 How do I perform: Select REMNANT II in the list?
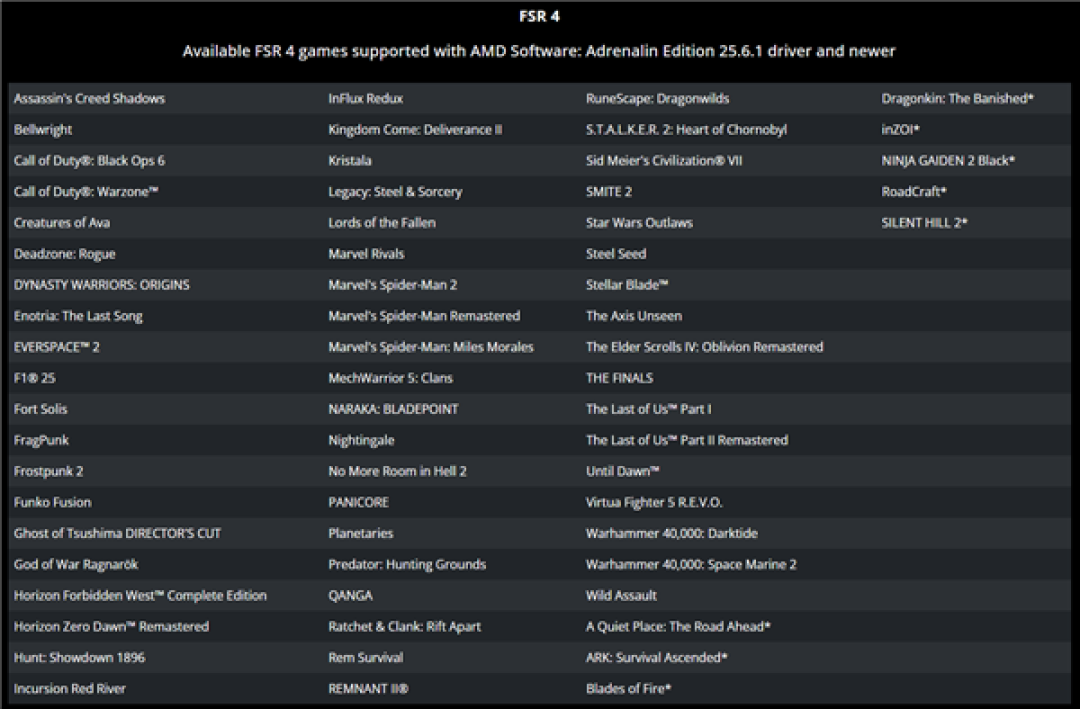[x=368, y=688]
